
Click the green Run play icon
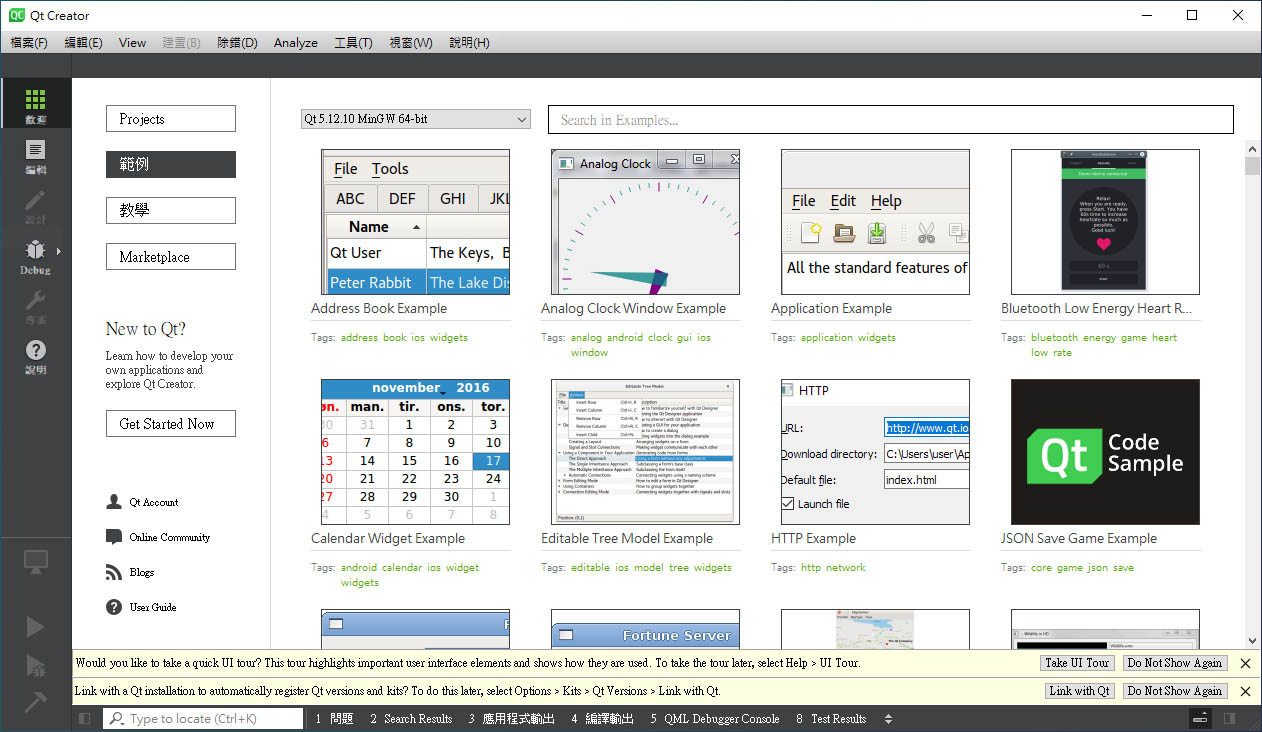(35, 627)
